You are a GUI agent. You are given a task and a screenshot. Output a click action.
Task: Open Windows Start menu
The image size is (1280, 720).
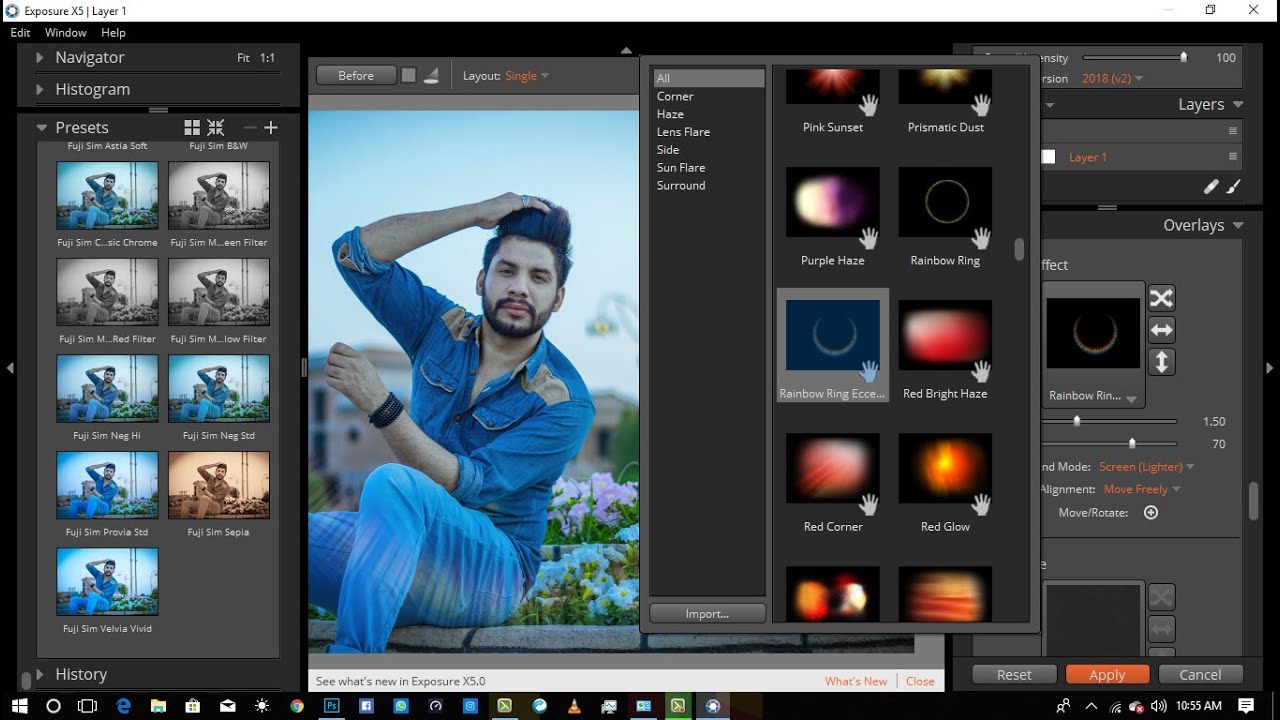click(x=19, y=705)
